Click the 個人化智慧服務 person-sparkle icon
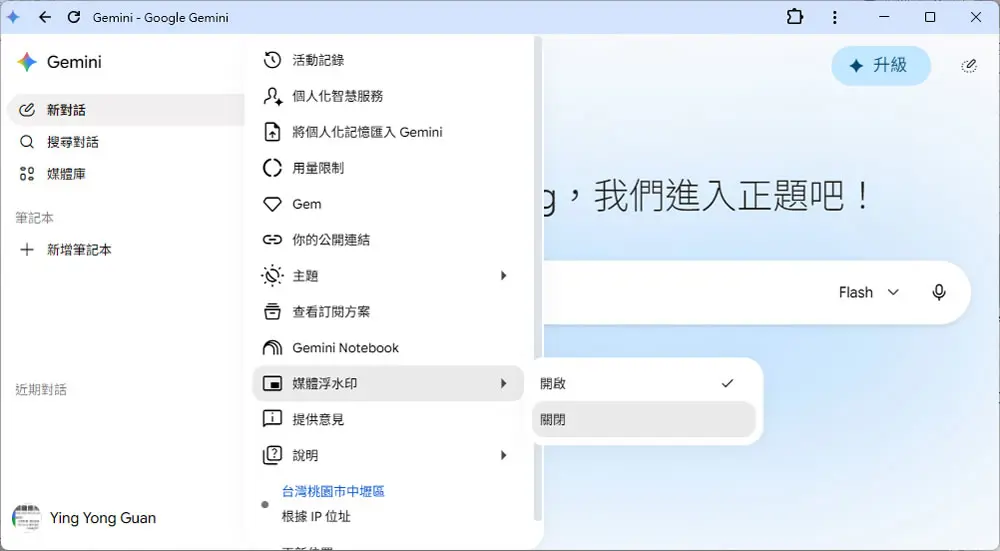Screen dimensions: 1000x551 click(272, 96)
